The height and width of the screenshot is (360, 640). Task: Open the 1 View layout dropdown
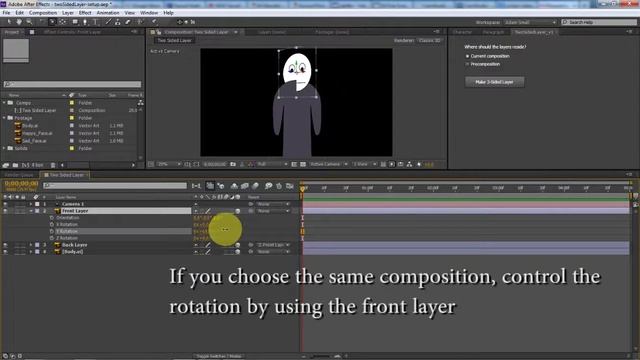[364, 164]
